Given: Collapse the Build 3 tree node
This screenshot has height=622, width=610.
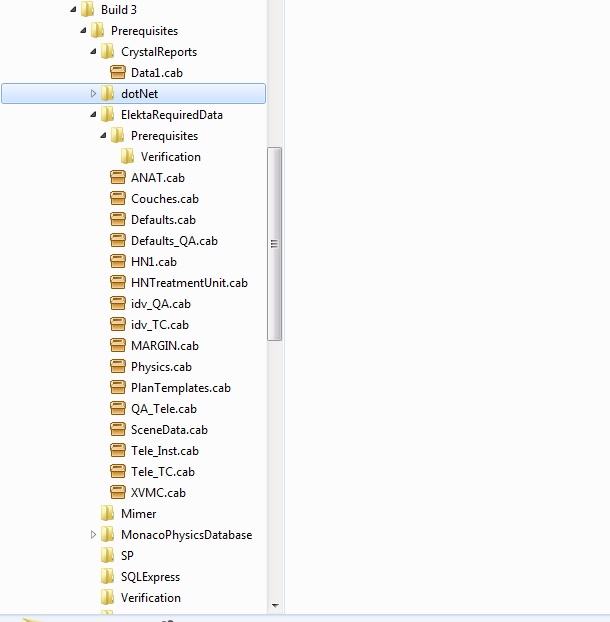Looking at the screenshot, I should pos(74,10).
